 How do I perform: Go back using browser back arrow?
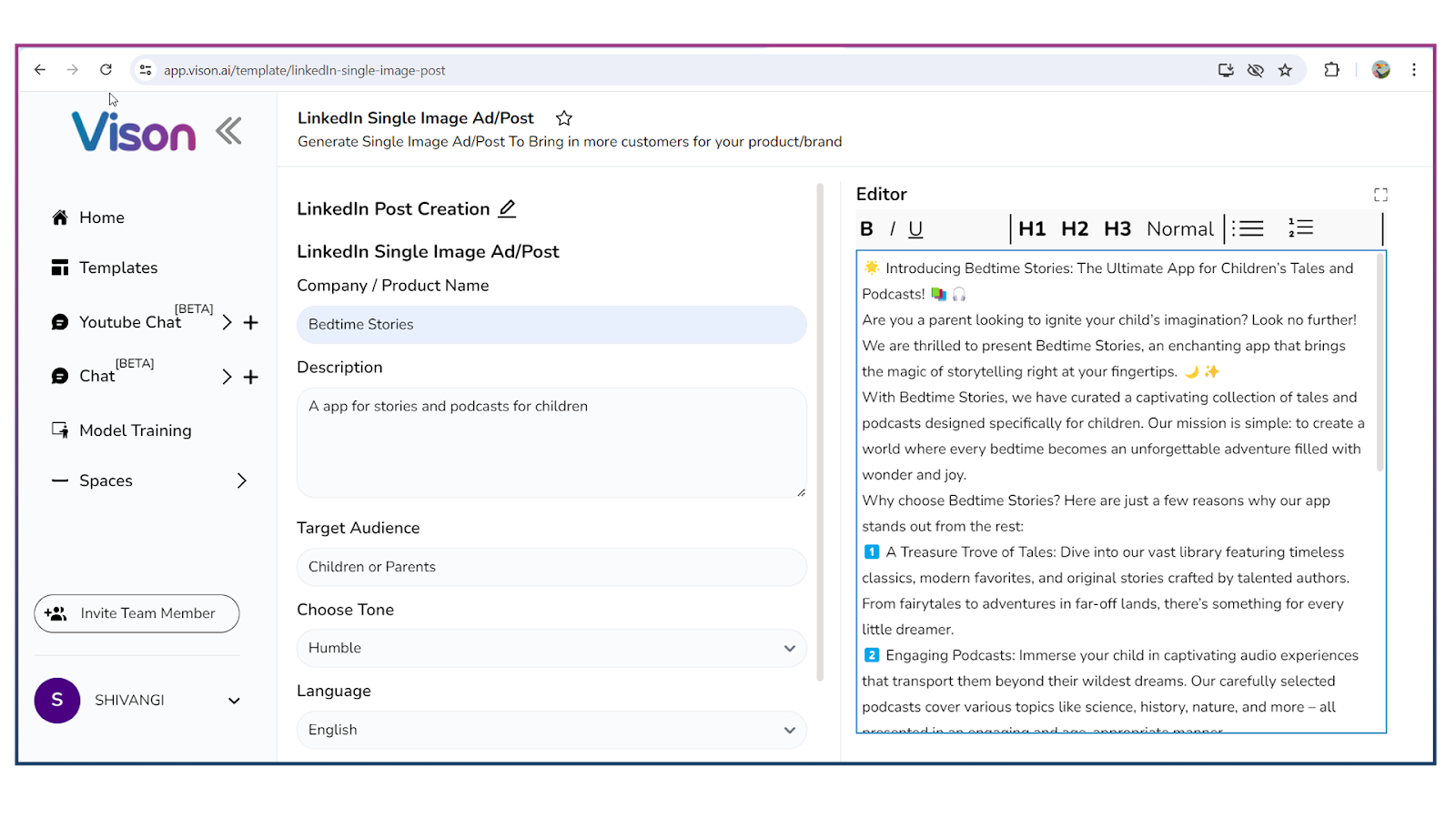tap(40, 70)
